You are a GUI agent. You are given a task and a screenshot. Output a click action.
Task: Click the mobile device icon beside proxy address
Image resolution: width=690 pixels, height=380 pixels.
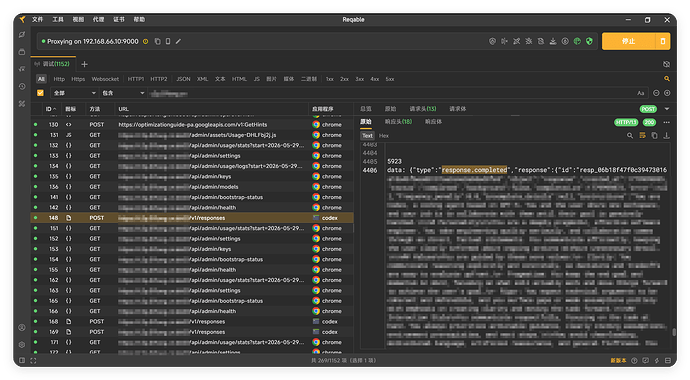click(x=168, y=41)
